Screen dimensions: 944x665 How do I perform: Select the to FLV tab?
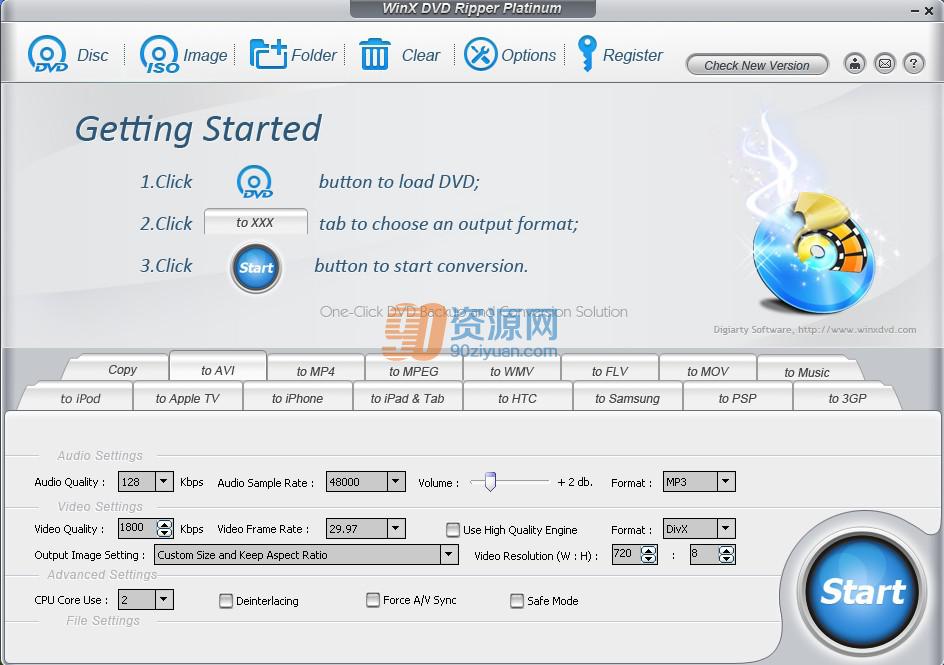(610, 371)
